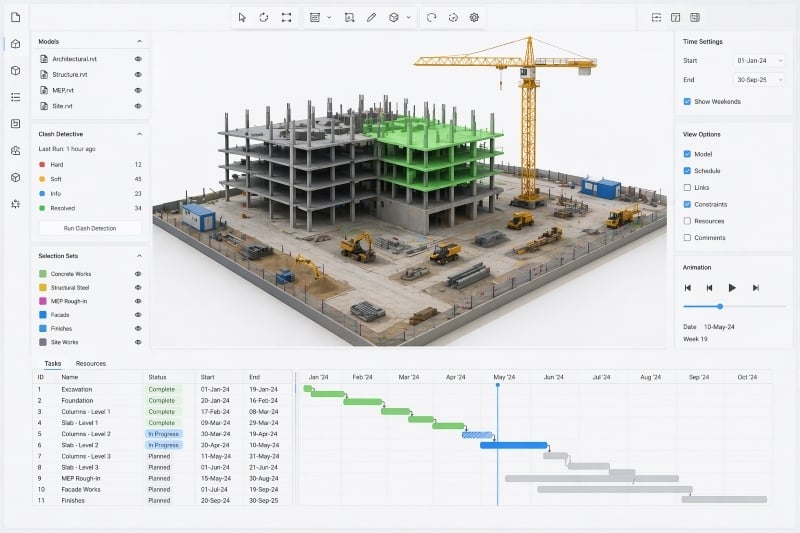Click the orbit rotate tool icon
Image resolution: width=800 pixels, height=533 pixels.
(x=264, y=17)
